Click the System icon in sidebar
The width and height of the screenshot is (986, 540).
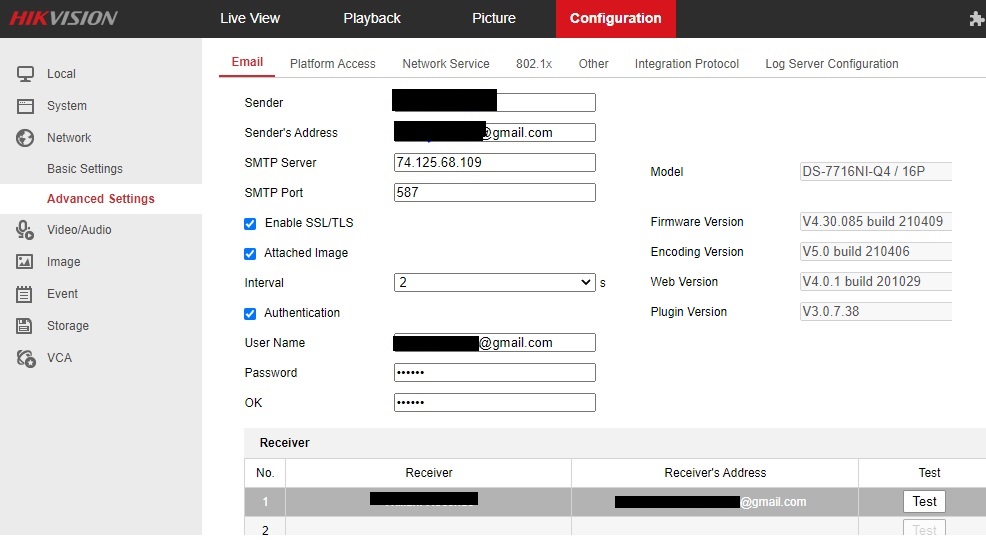(26, 106)
